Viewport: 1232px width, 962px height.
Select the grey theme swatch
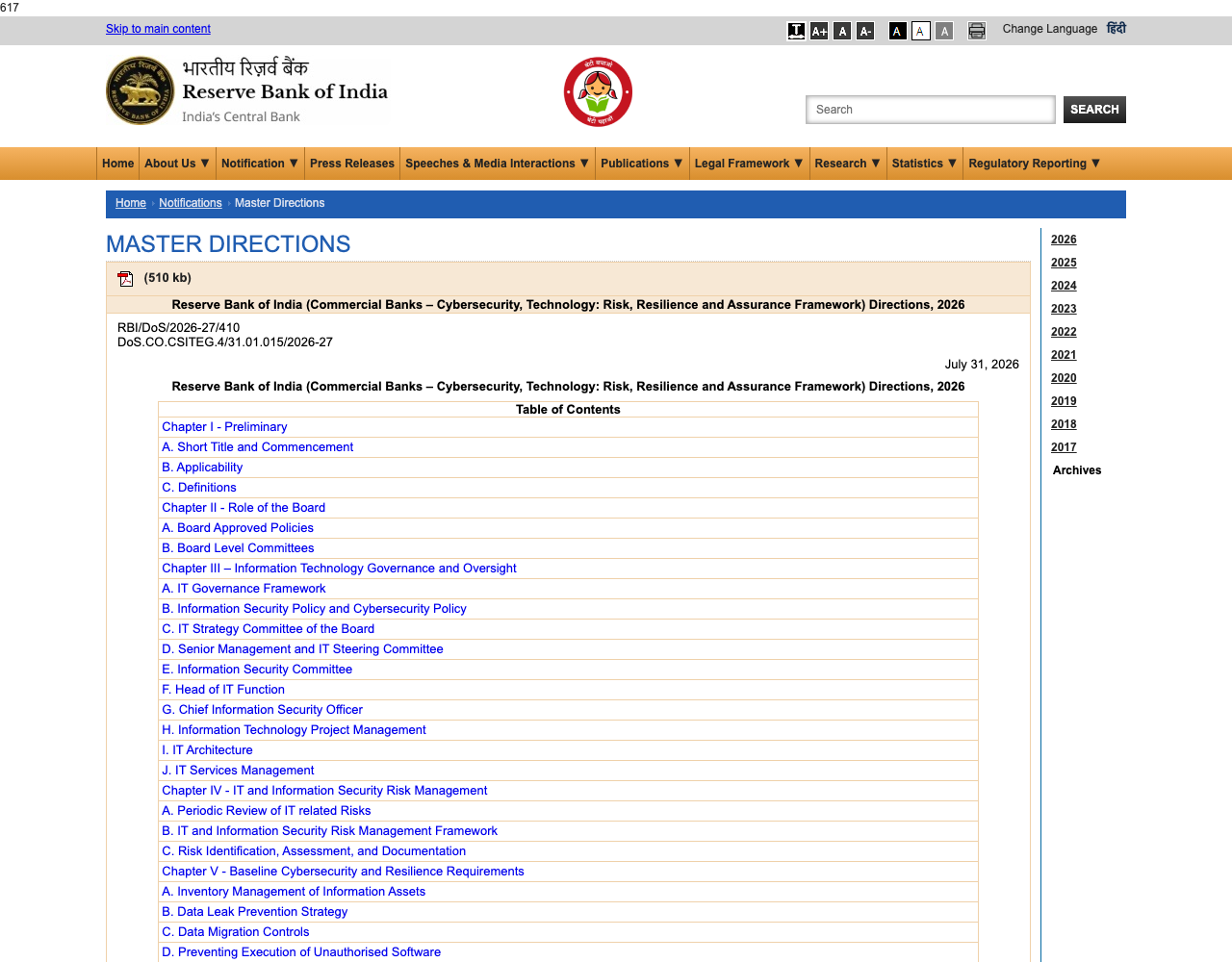coord(944,31)
